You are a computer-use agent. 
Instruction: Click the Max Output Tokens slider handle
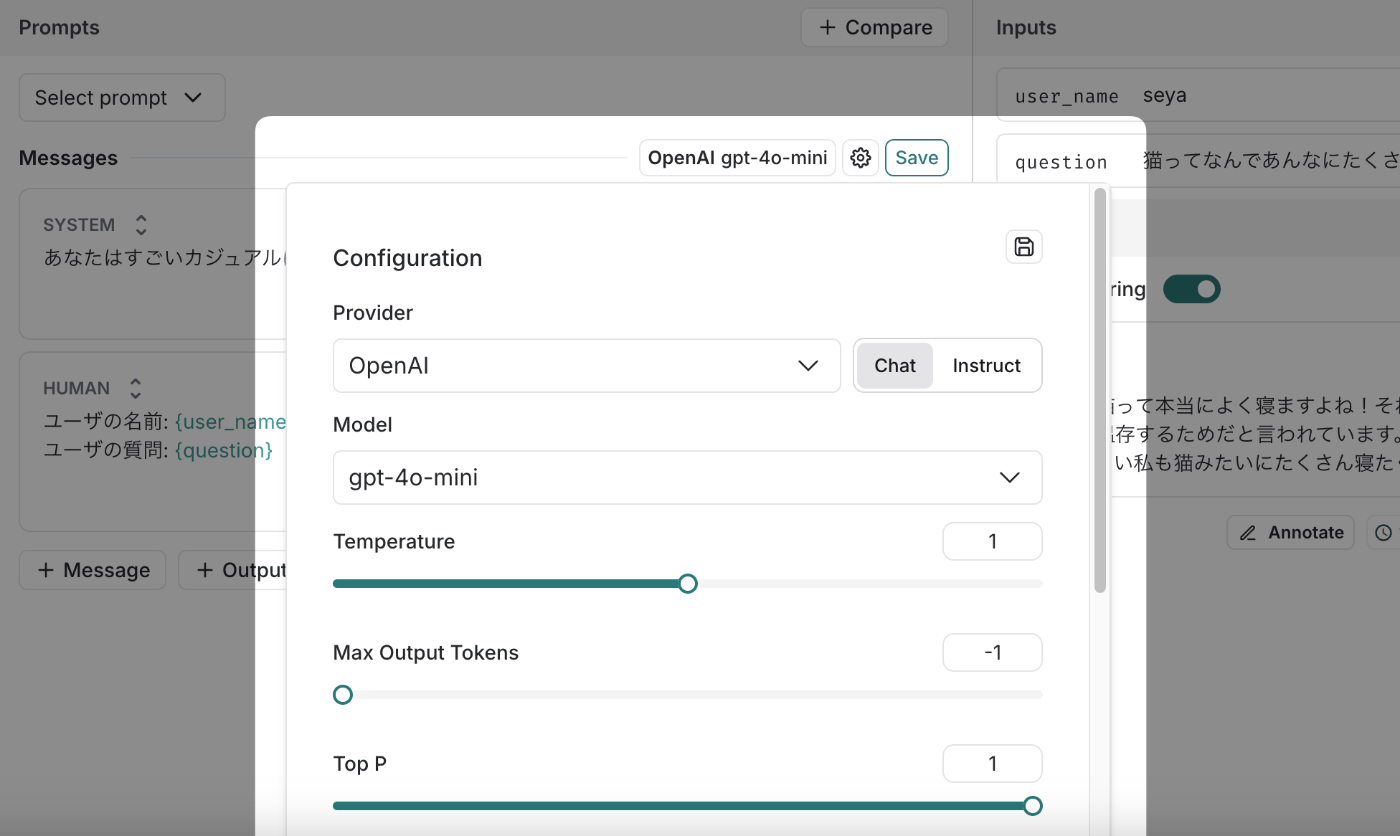coord(343,695)
